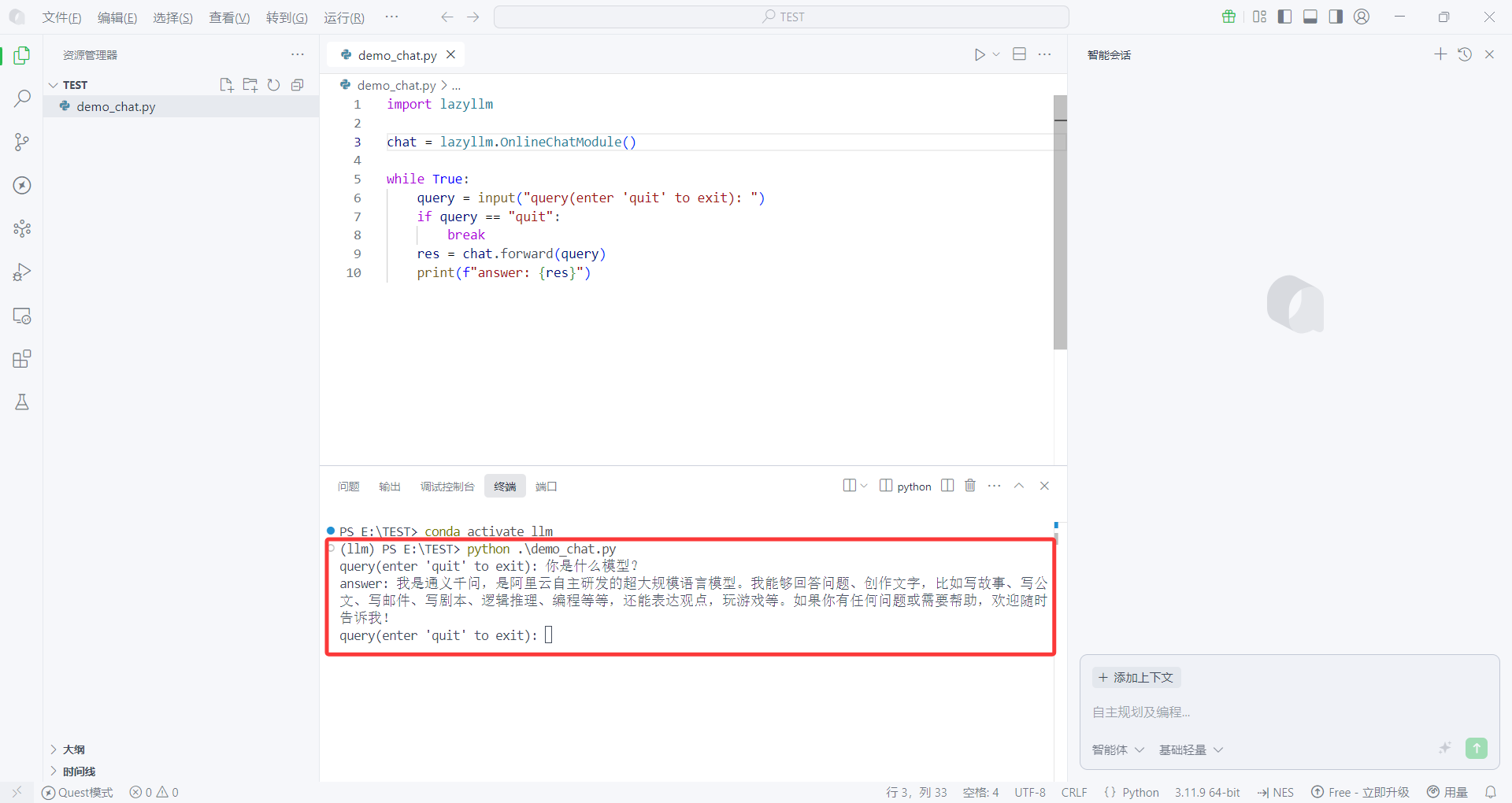Open the Source Control view

[x=22, y=142]
